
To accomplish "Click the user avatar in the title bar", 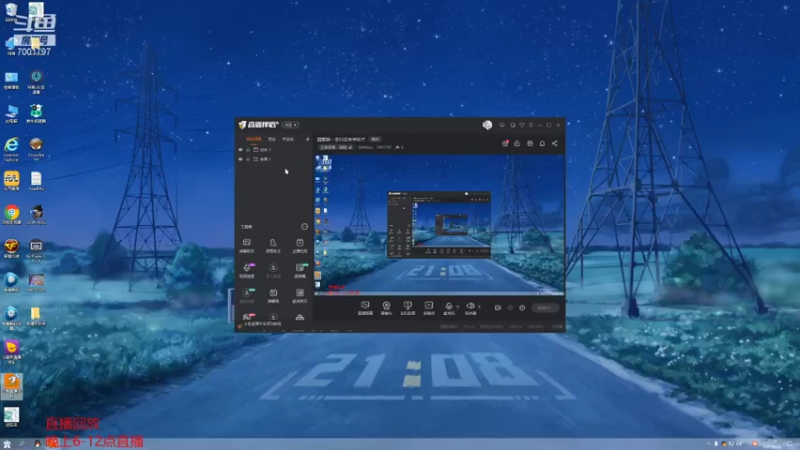I will (487, 125).
